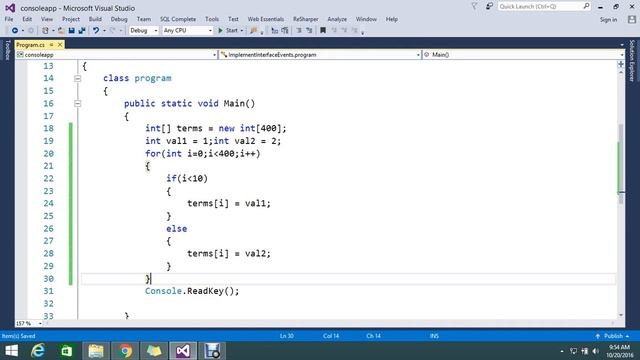
Task: Open the 157 % zoom level dropdown
Action: [29, 323]
